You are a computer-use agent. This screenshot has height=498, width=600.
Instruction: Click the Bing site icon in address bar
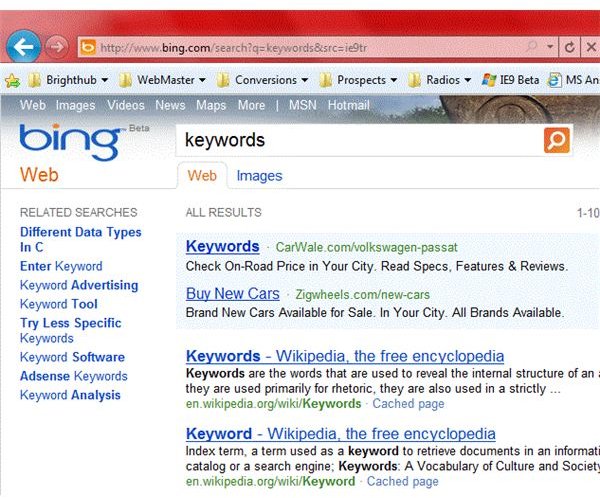pyautogui.click(x=88, y=47)
